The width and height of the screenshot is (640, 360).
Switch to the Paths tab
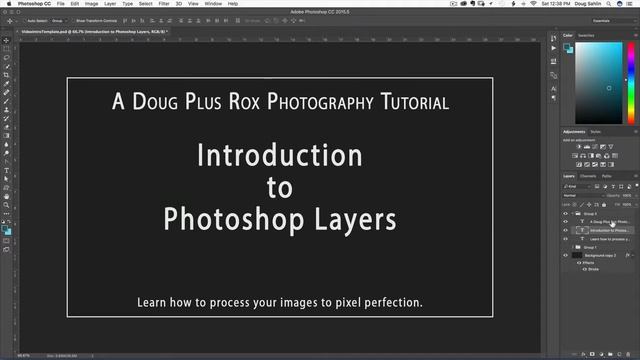coord(607,176)
